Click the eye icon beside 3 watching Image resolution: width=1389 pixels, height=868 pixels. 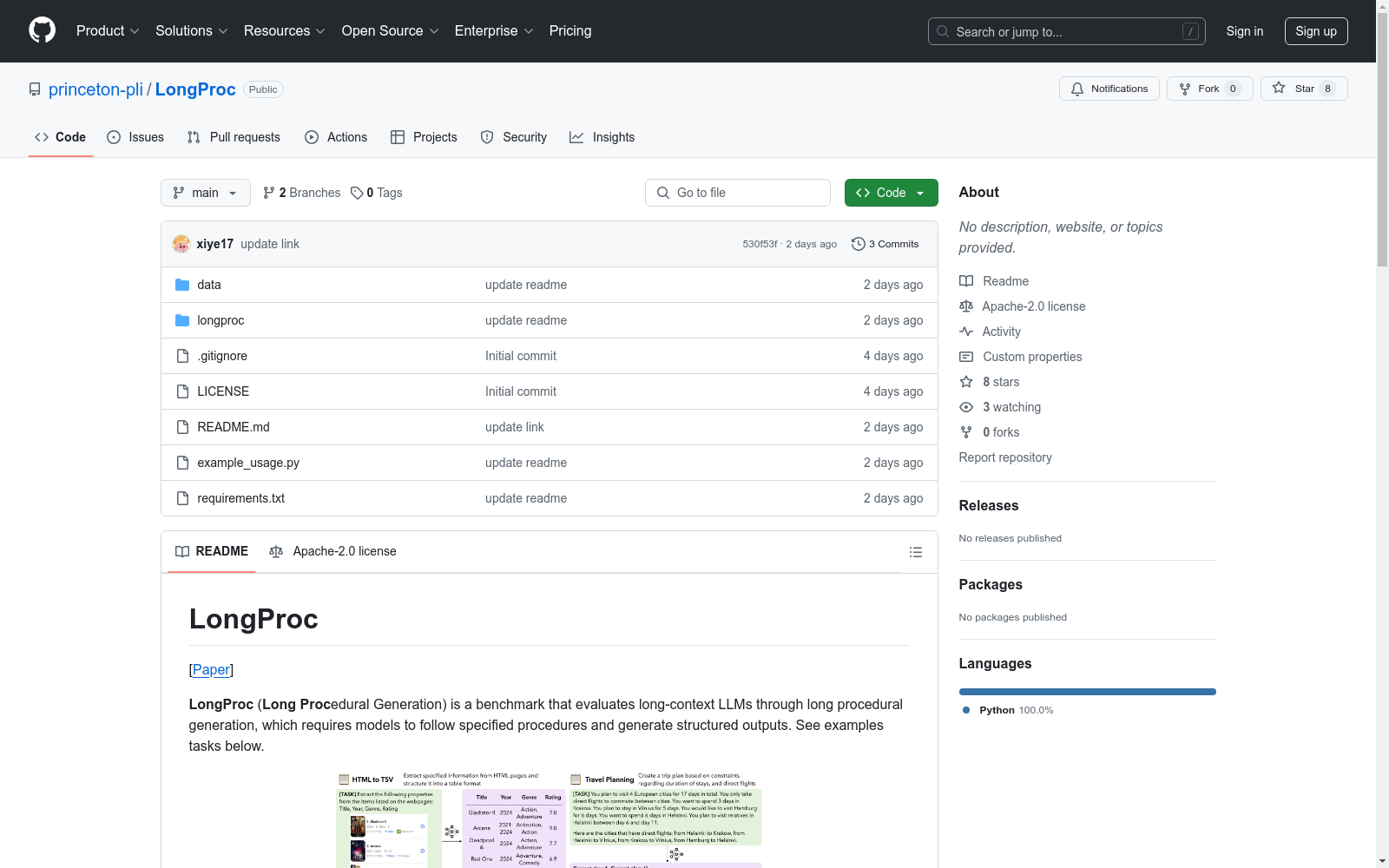tap(966, 407)
